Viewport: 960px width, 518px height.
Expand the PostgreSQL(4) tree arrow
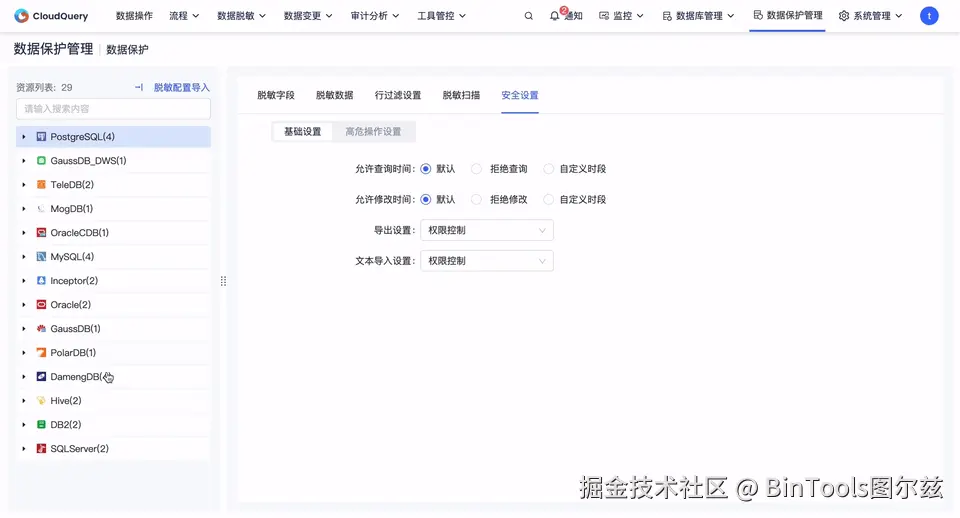(x=24, y=137)
